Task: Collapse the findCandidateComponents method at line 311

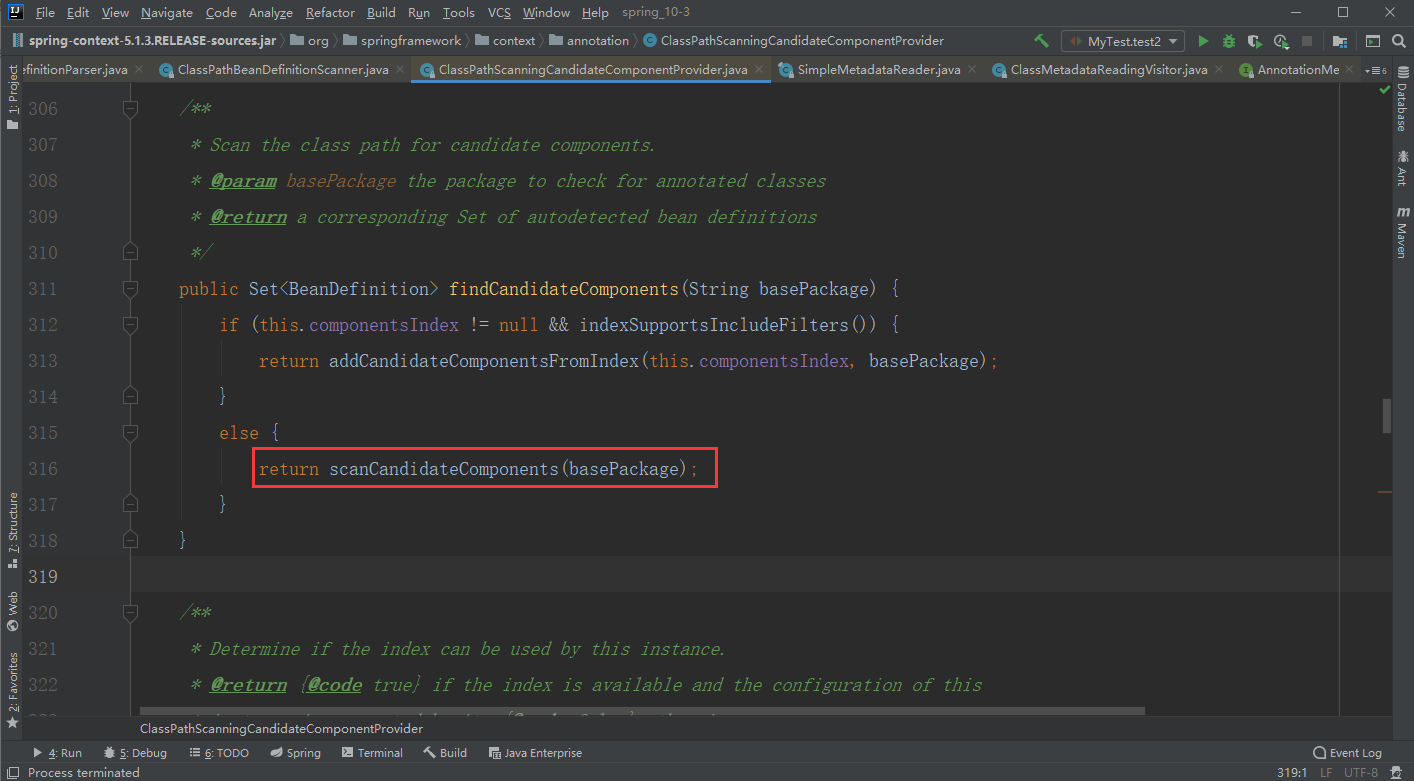Action: [130, 289]
